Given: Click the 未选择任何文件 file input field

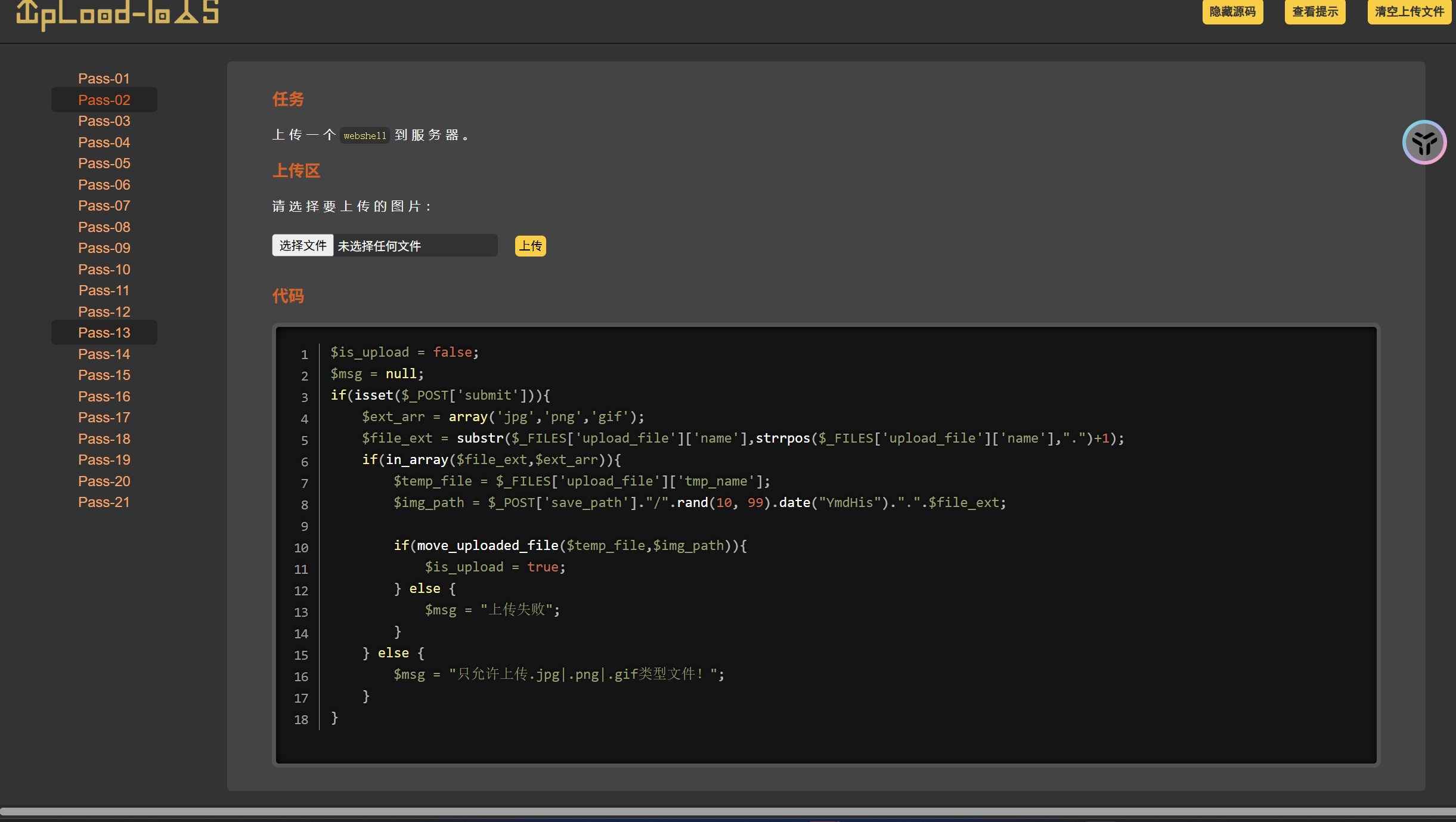Looking at the screenshot, I should 414,246.
